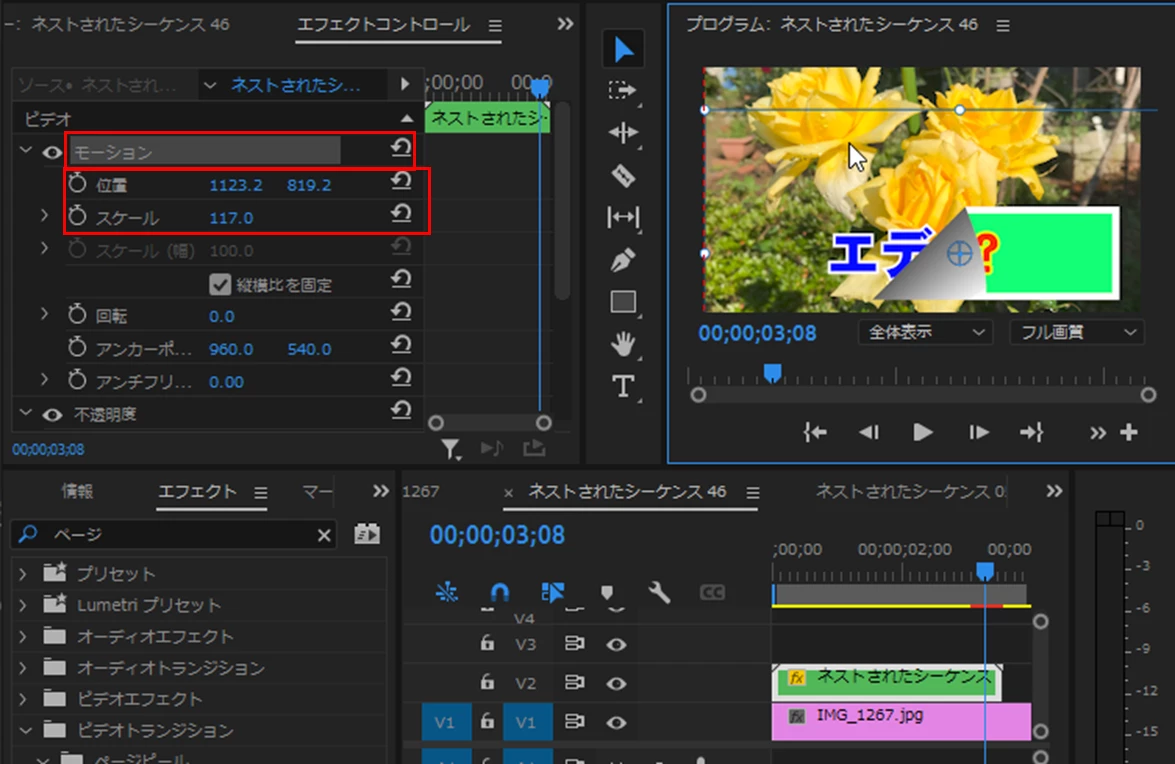Screen dimensions: 1175x764
Task: Go to In point
Action: click(815, 432)
